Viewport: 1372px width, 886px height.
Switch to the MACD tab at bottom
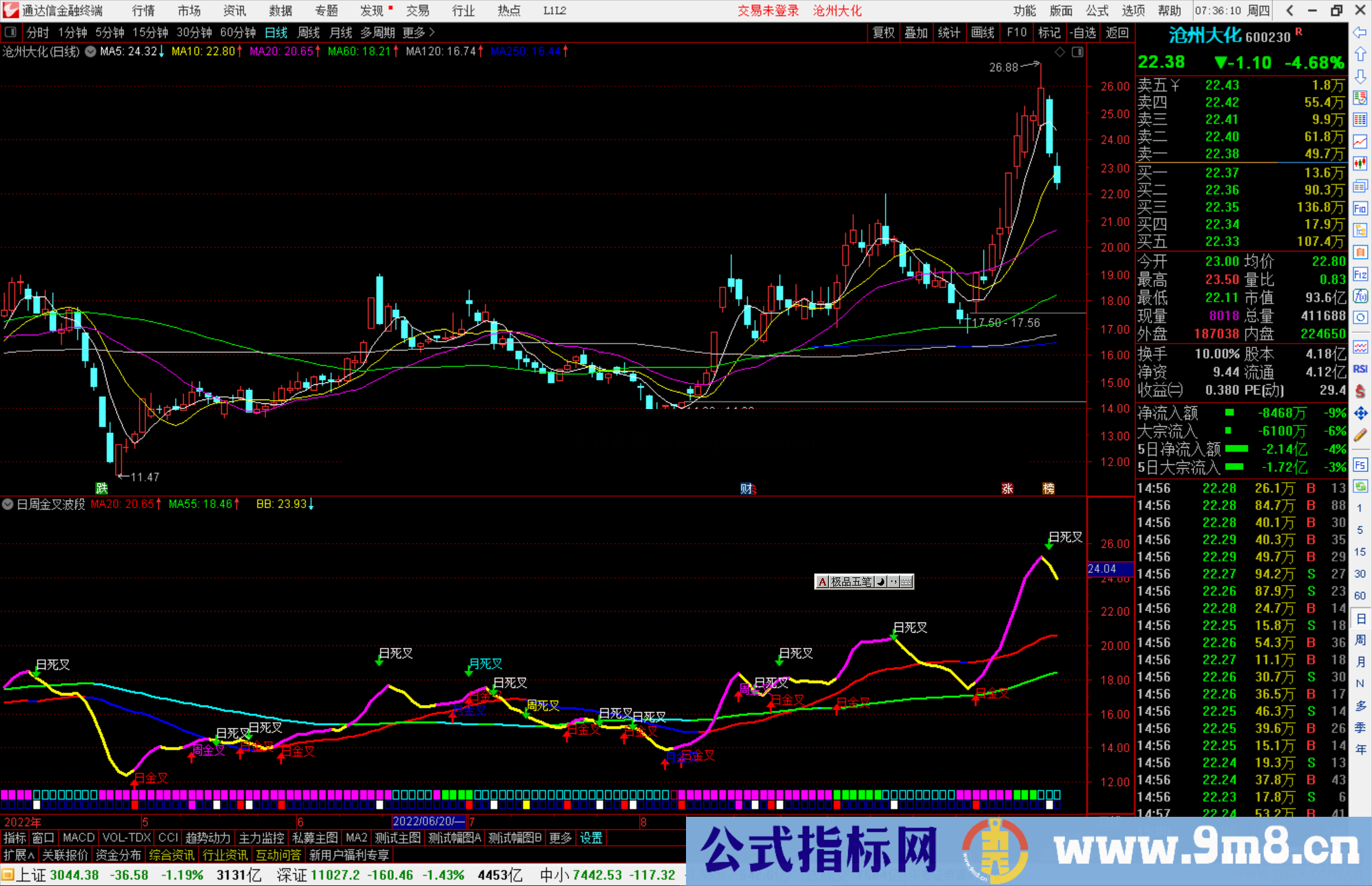77,838
